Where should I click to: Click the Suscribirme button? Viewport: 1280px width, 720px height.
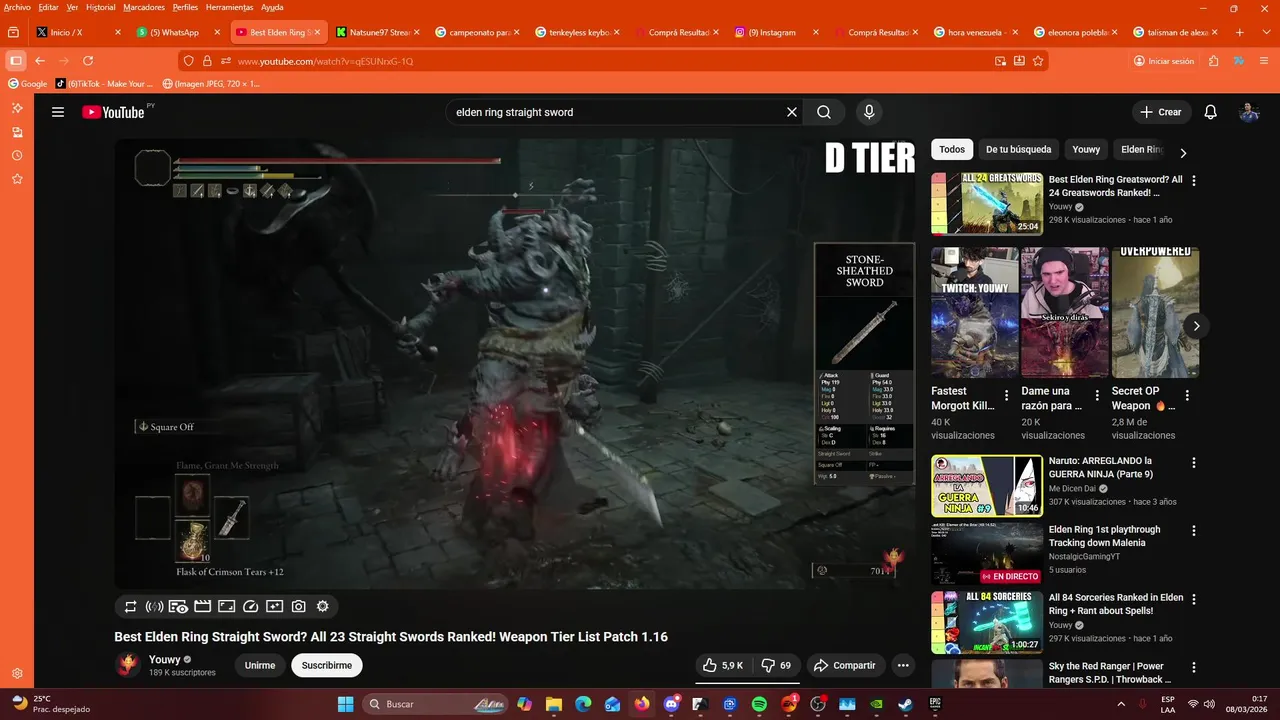pyautogui.click(x=327, y=665)
